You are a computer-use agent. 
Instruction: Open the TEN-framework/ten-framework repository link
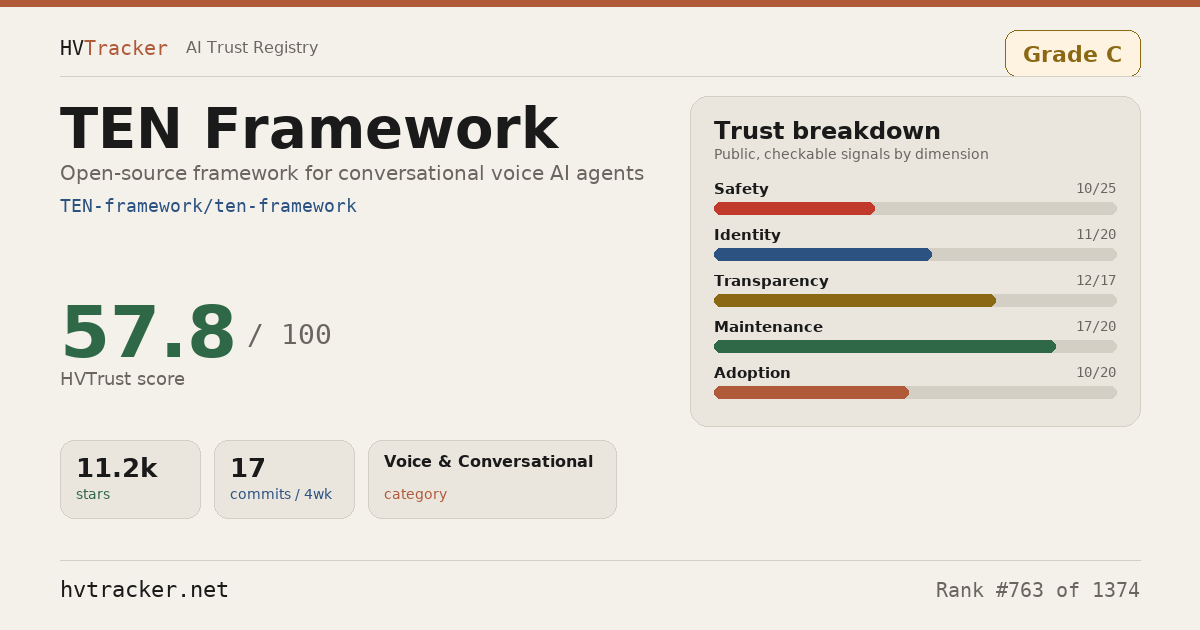pos(208,206)
